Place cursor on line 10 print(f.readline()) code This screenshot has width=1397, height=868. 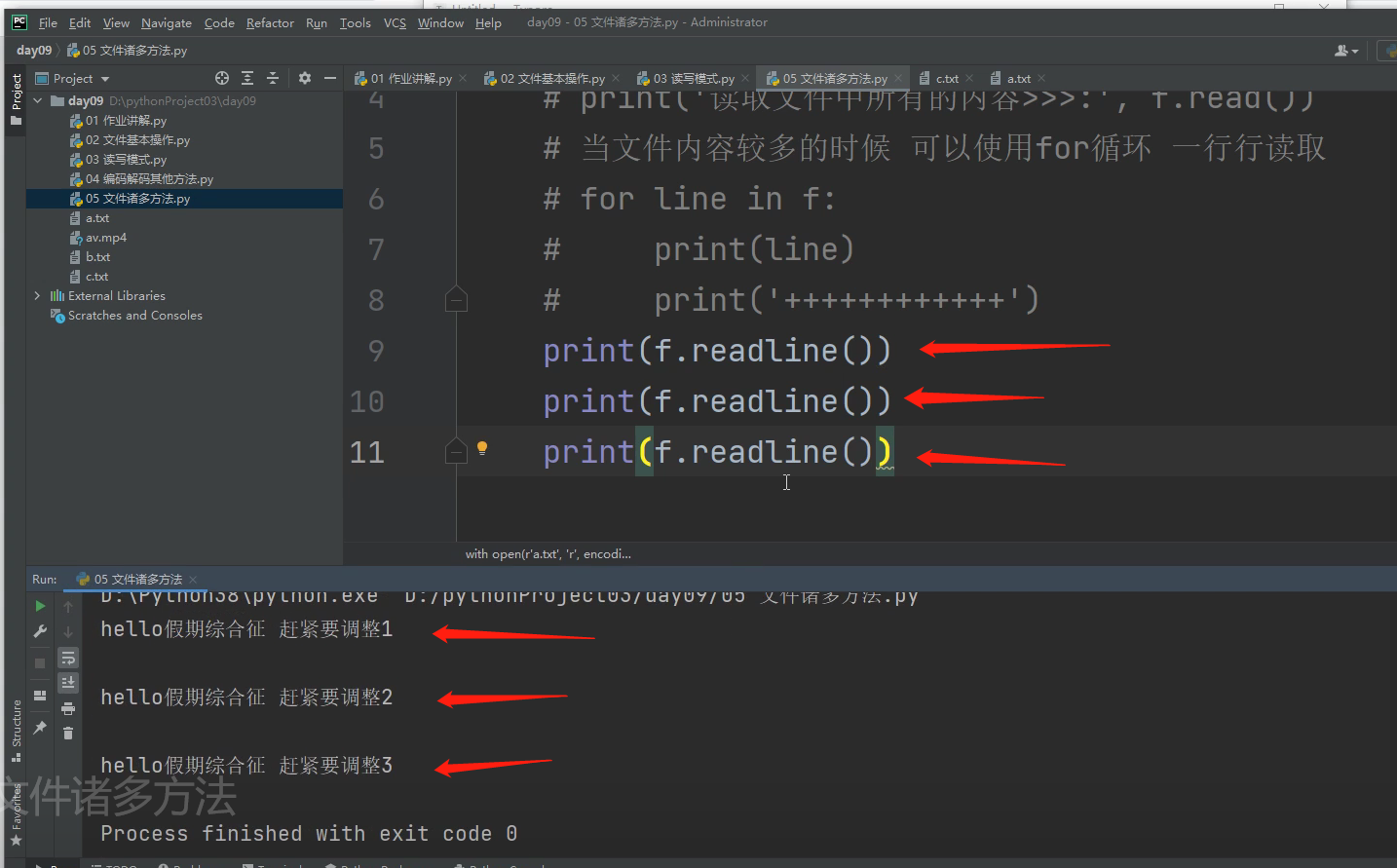click(717, 401)
